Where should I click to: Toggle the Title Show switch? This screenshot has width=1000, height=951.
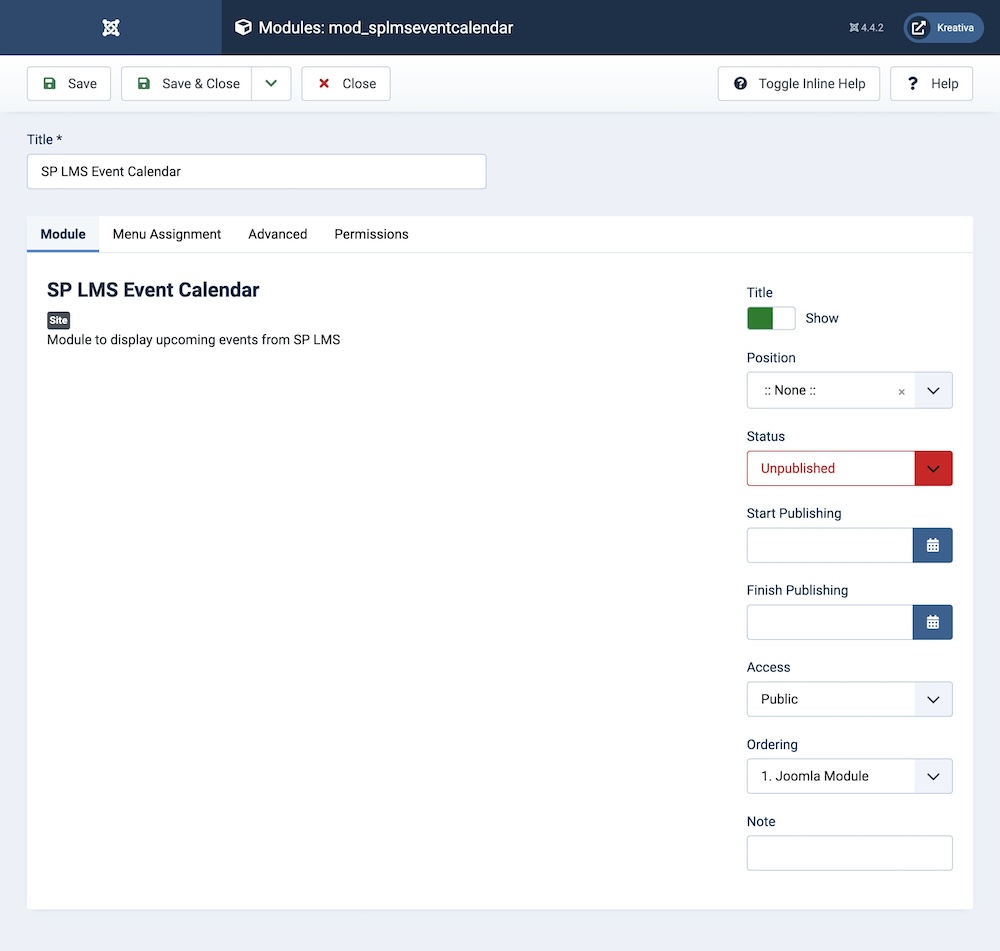tap(771, 318)
